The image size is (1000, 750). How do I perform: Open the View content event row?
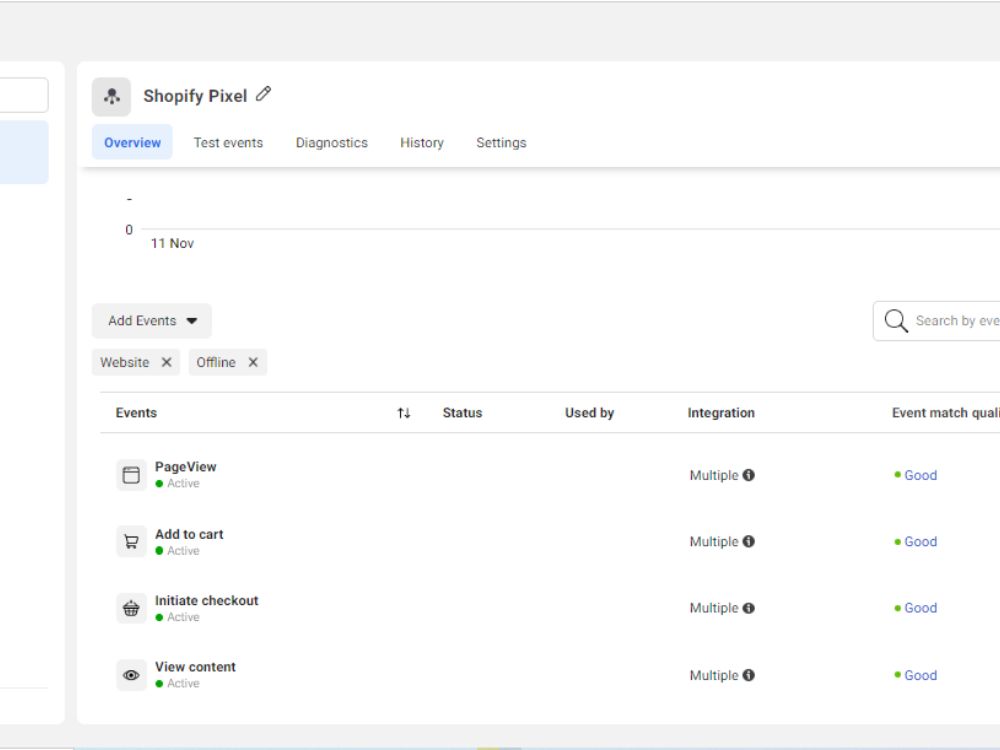coord(550,675)
